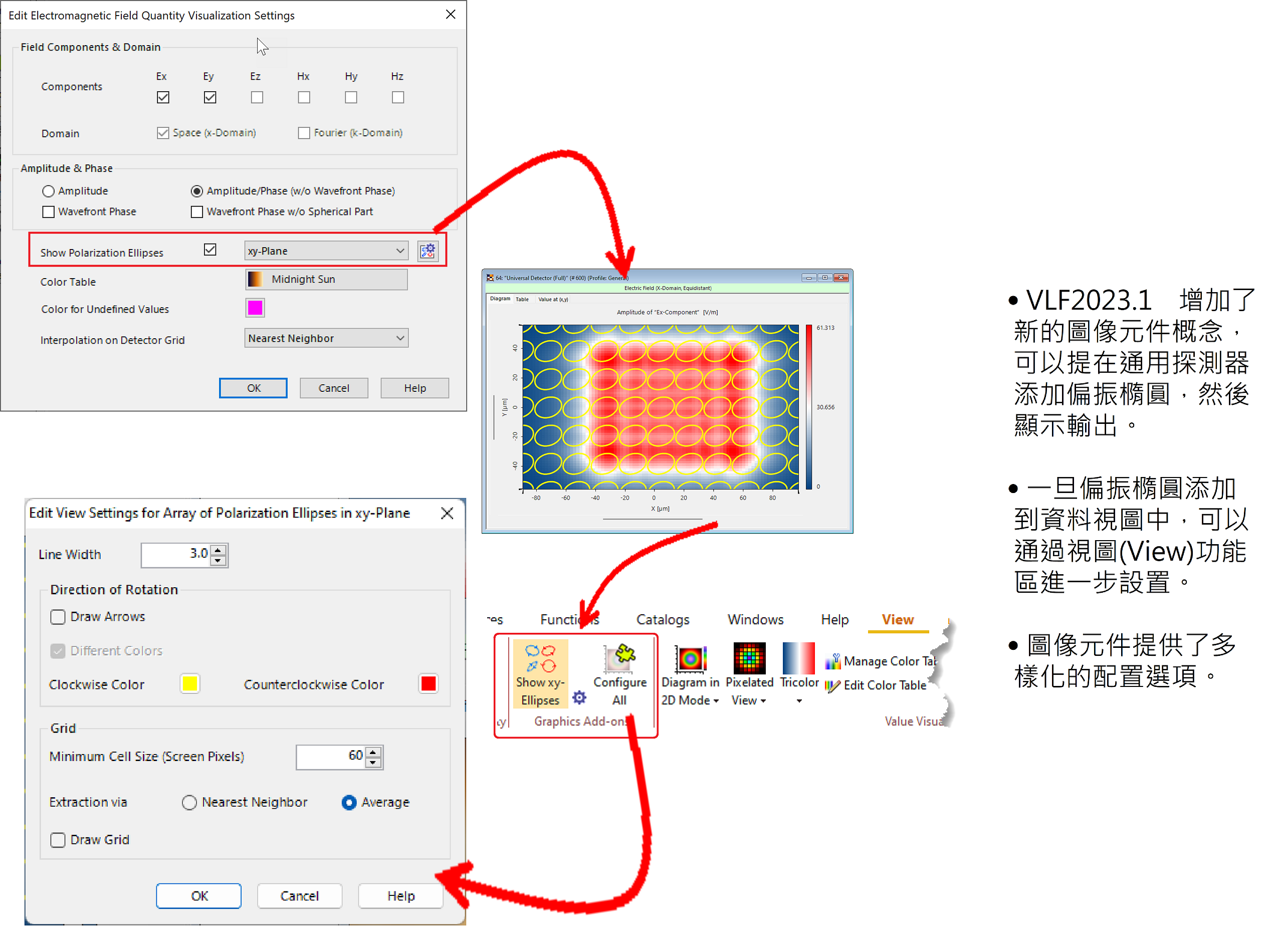The image size is (1275, 952).
Task: Open ellipse settings gear in Graphics Add-ons
Action: (579, 698)
